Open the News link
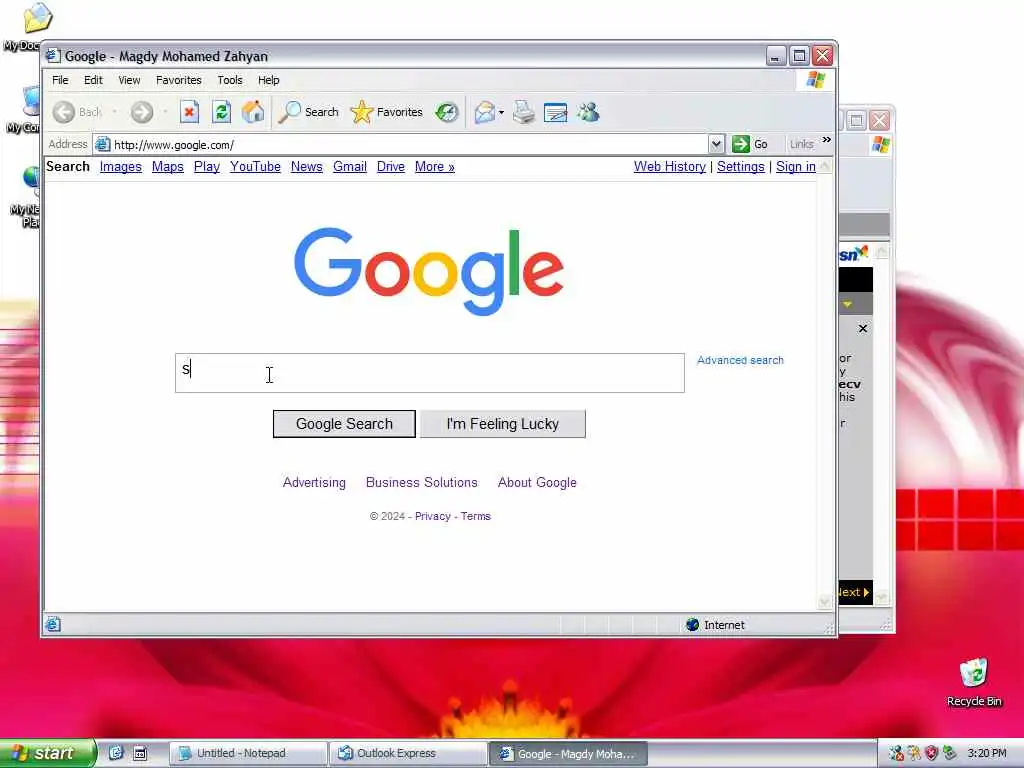Image resolution: width=1024 pixels, height=768 pixels. click(307, 167)
